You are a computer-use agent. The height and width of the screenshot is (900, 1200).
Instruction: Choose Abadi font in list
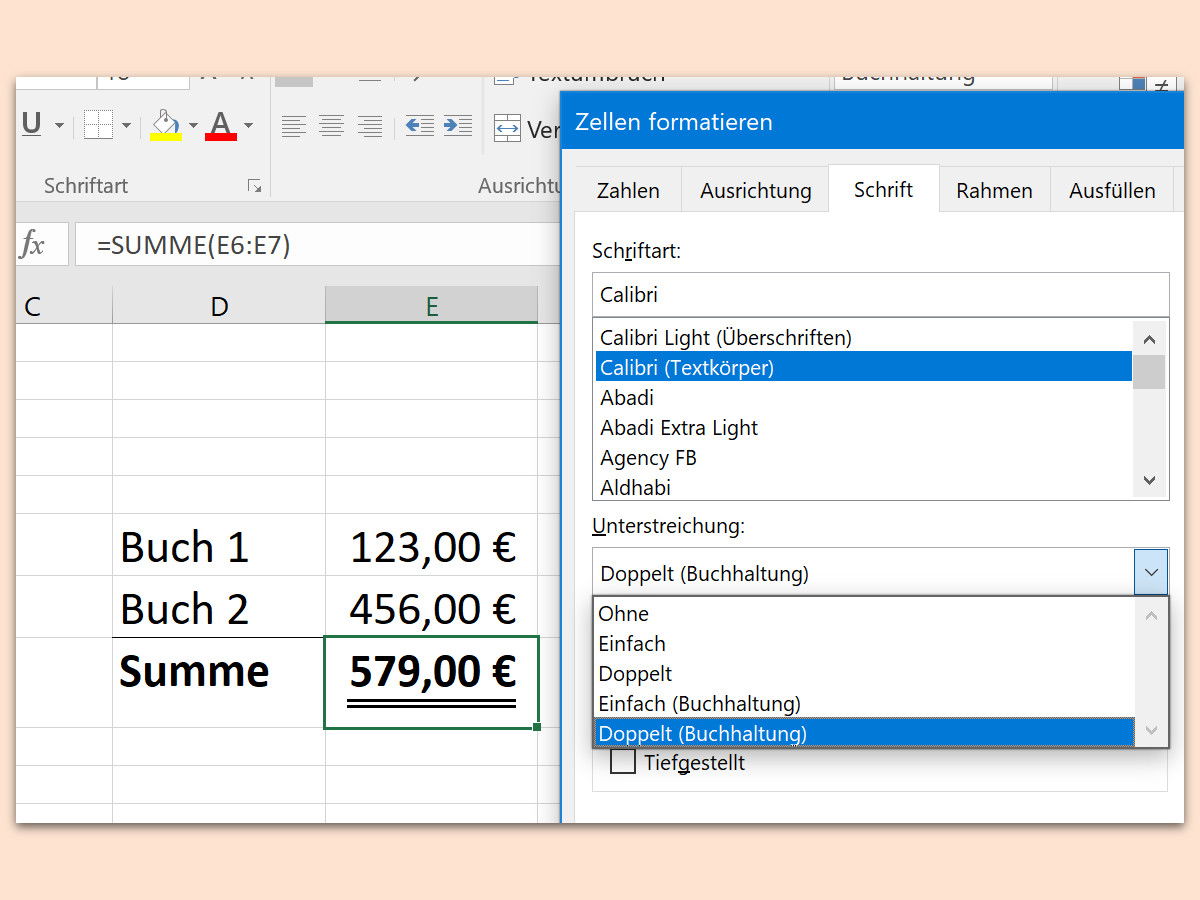click(x=864, y=397)
